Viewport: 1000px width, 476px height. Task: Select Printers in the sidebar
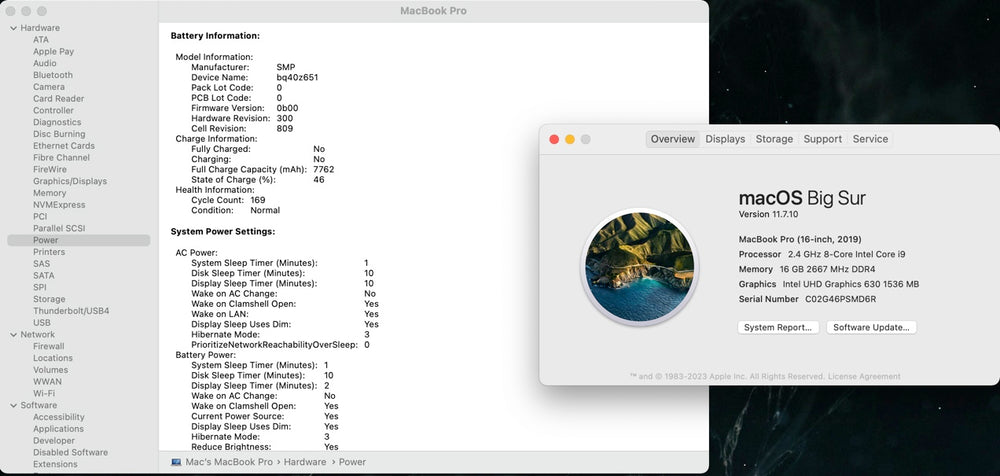click(x=49, y=252)
